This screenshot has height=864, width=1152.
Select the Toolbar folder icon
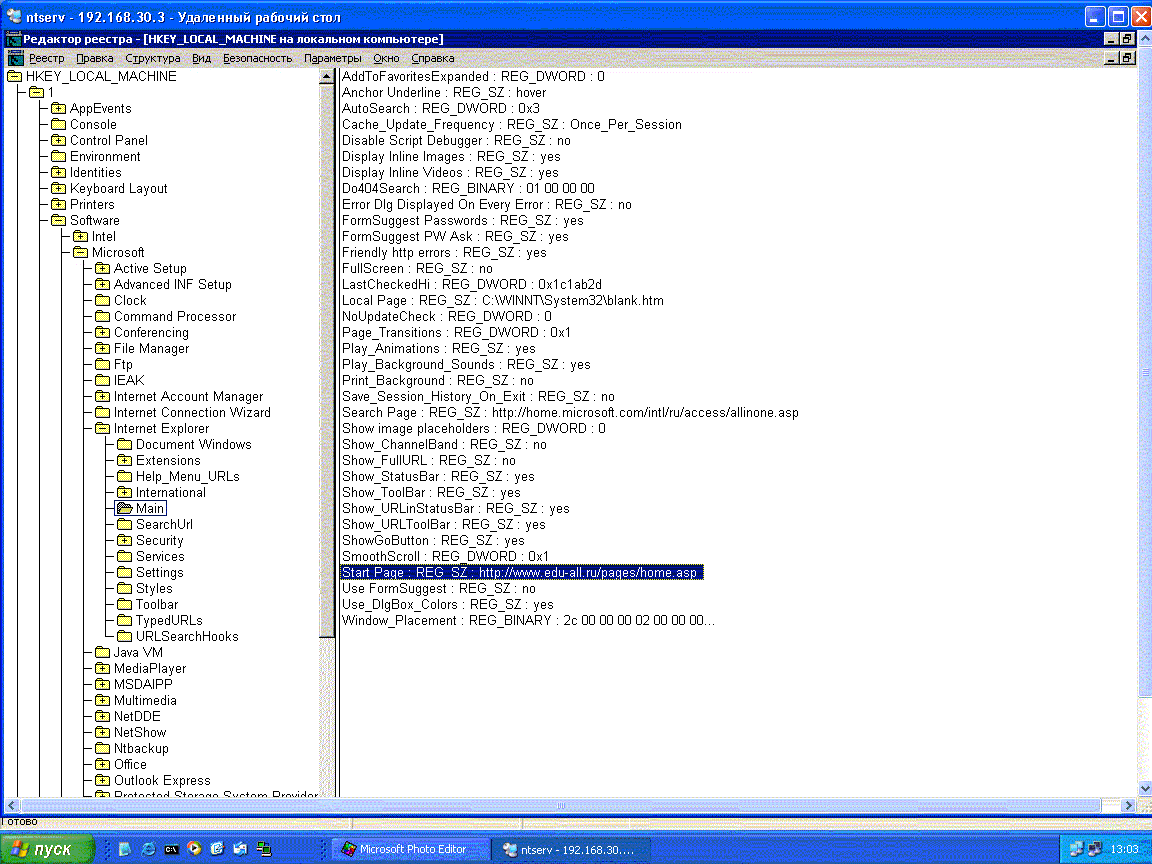[124, 605]
